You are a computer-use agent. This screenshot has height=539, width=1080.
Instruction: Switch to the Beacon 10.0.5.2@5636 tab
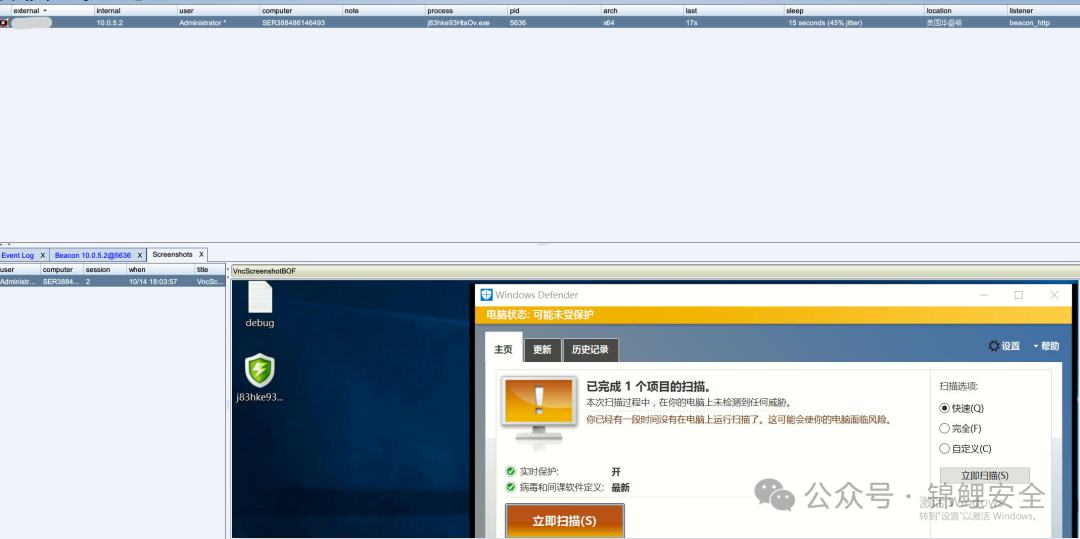[x=92, y=255]
